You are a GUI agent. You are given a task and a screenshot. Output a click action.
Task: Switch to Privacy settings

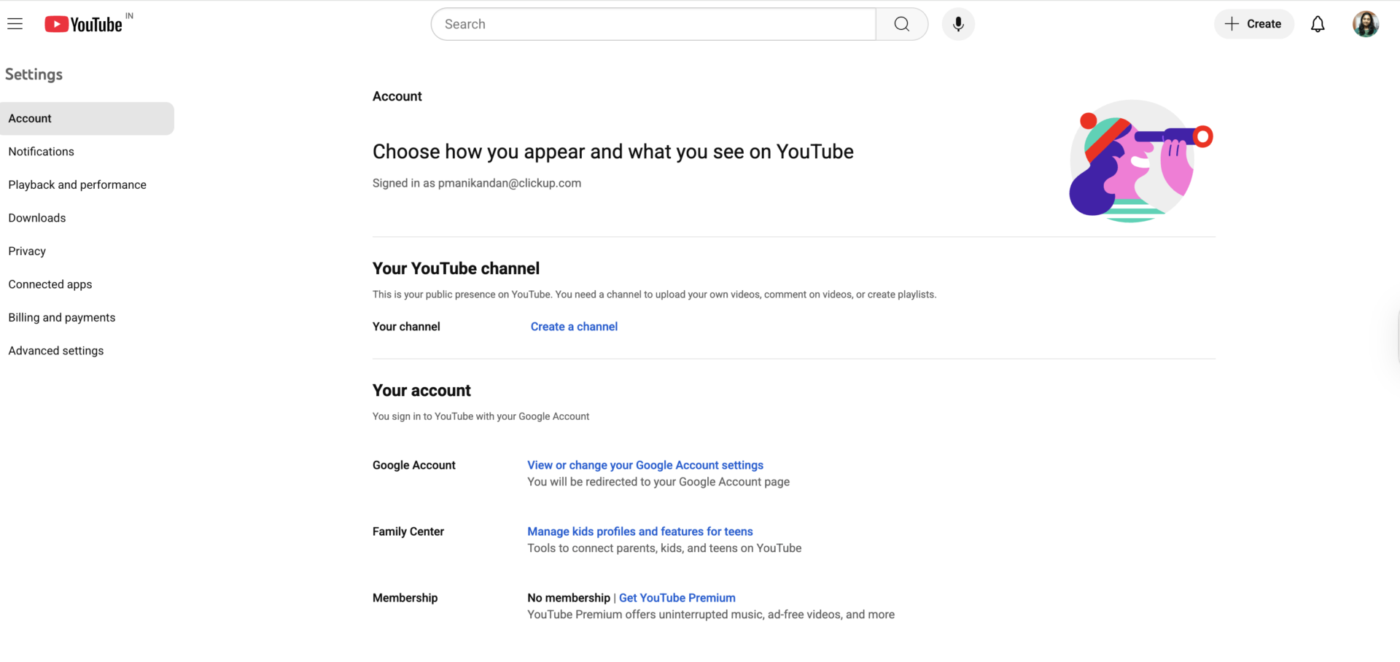click(x=27, y=251)
